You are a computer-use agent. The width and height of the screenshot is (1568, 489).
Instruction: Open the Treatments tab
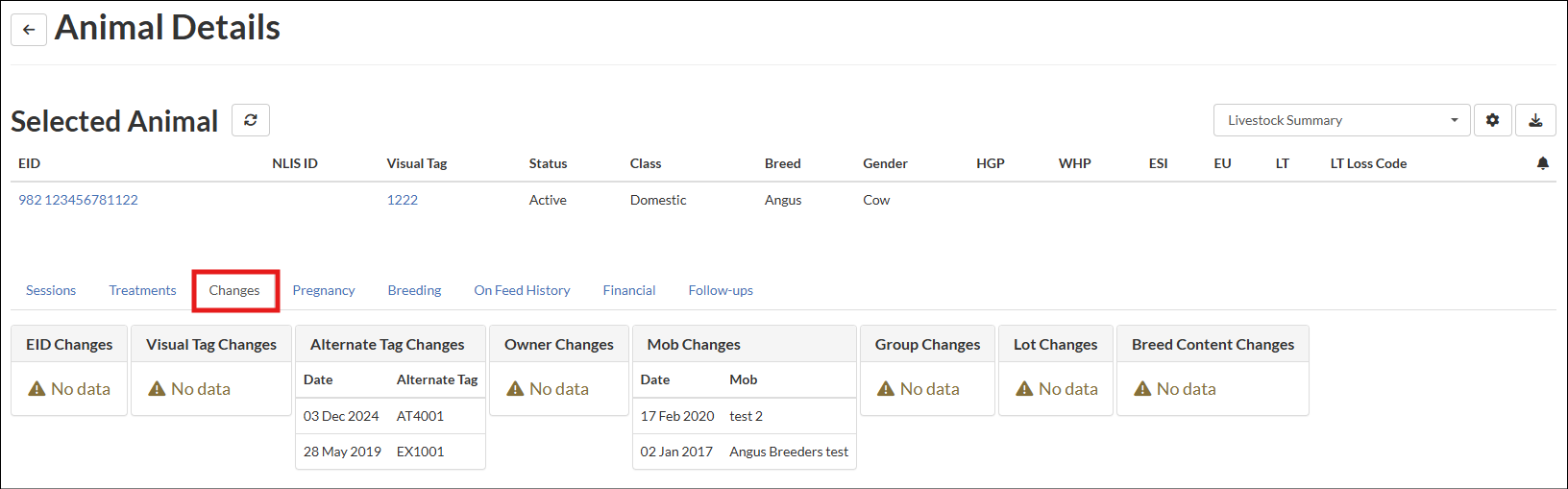tap(142, 290)
